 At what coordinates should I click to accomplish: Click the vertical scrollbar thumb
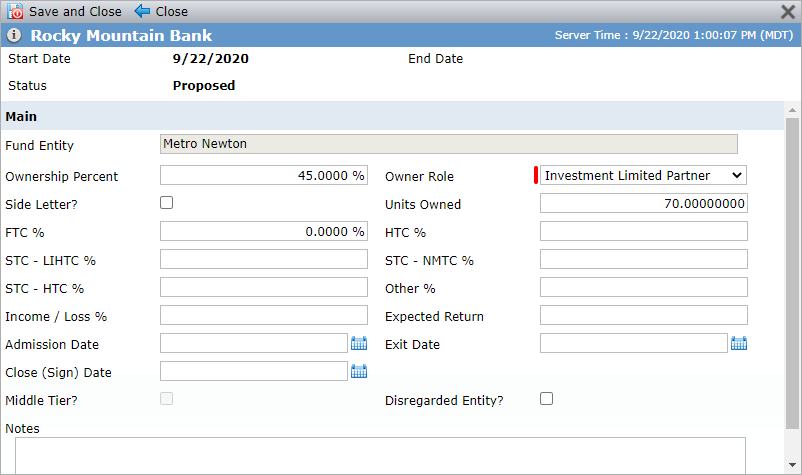792,274
